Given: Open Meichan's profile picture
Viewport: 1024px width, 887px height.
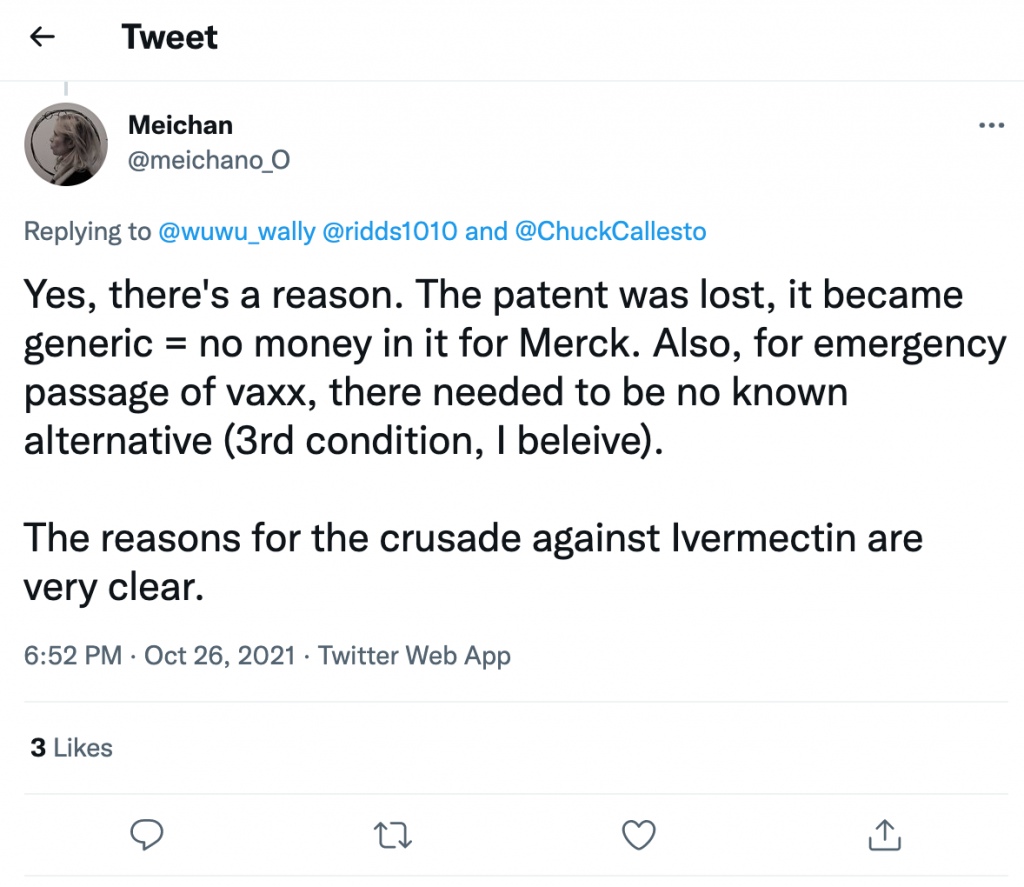Looking at the screenshot, I should [66, 144].
